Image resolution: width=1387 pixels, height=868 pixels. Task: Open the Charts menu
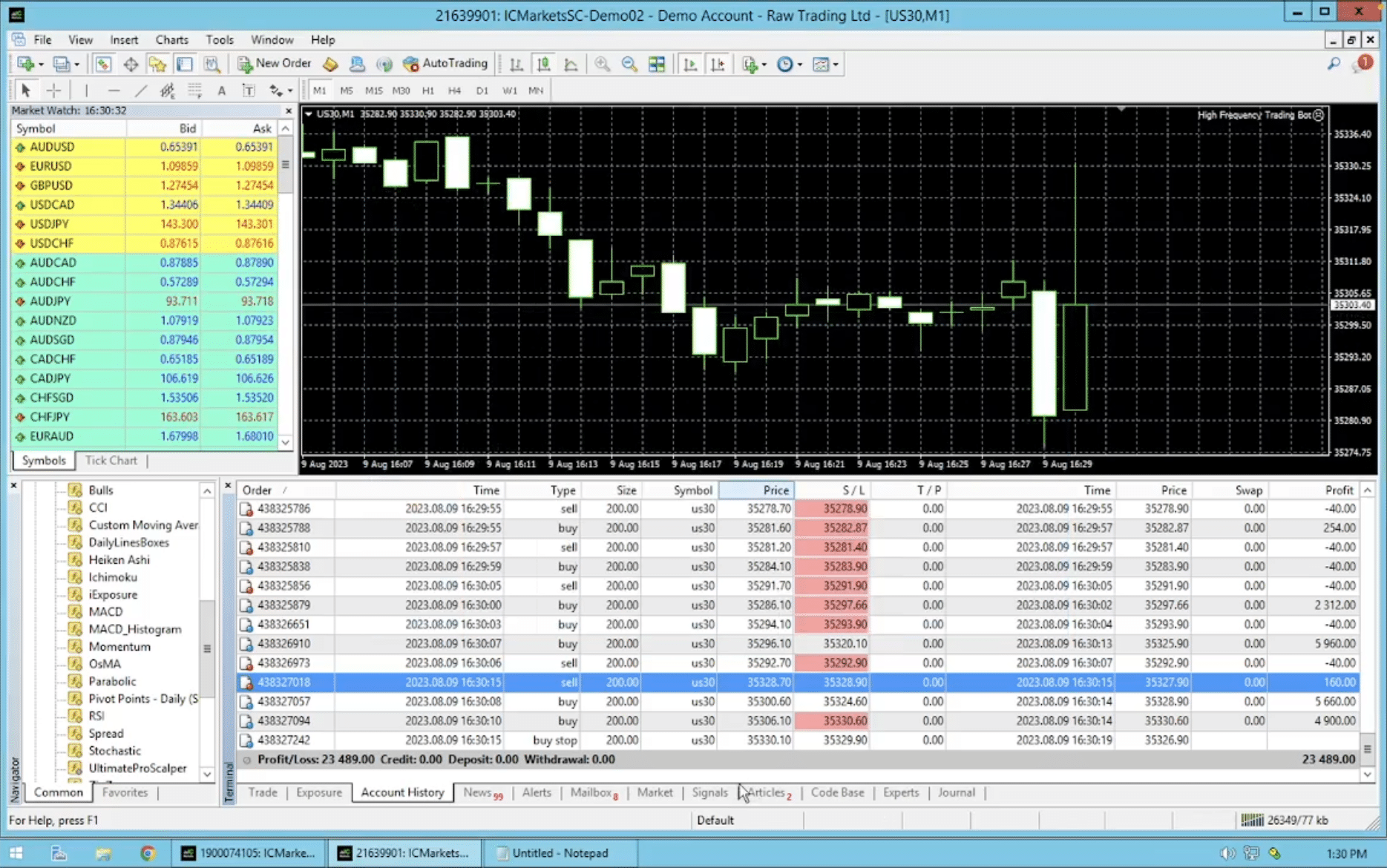[x=171, y=40]
